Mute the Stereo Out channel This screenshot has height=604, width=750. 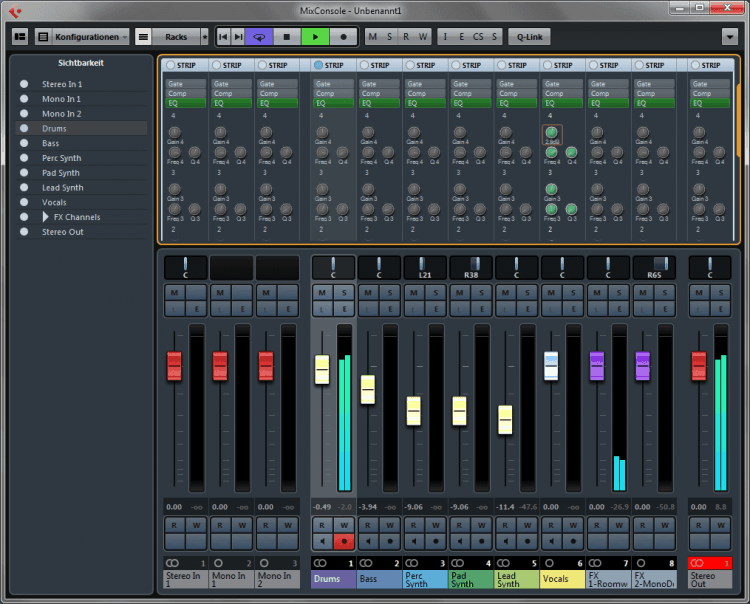(x=699, y=293)
